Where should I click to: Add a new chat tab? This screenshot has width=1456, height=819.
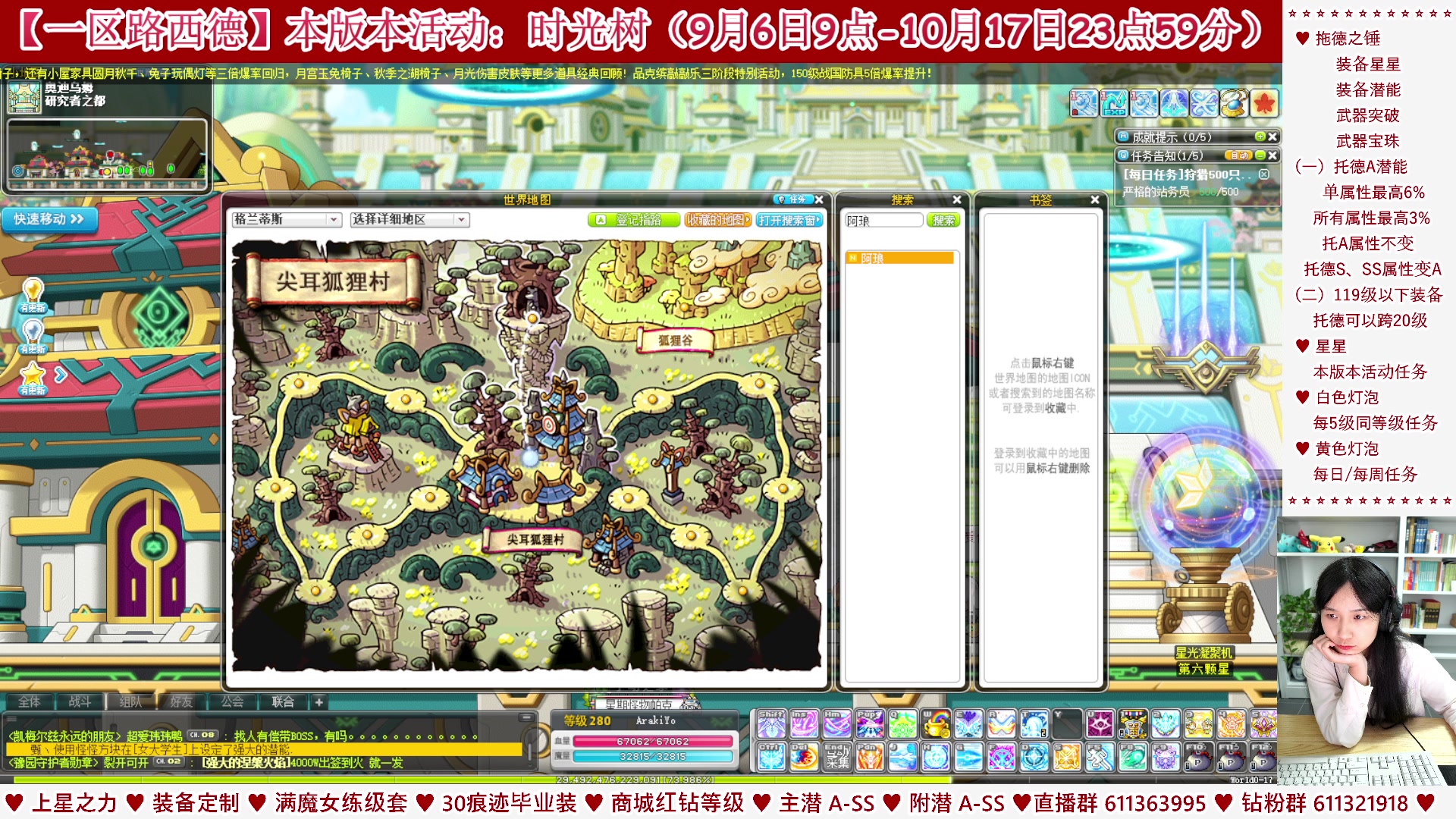[319, 701]
